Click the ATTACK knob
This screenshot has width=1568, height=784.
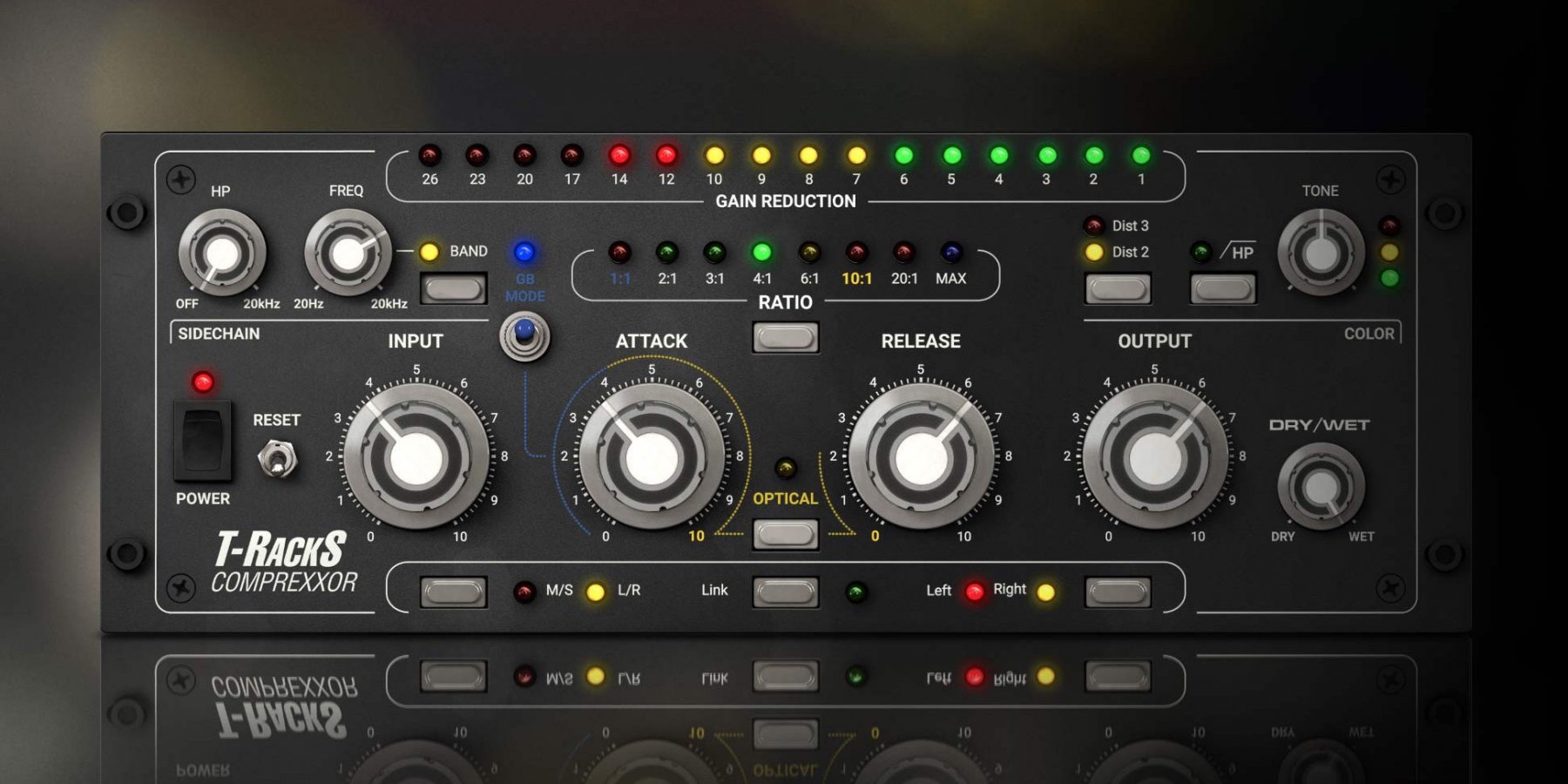point(652,457)
